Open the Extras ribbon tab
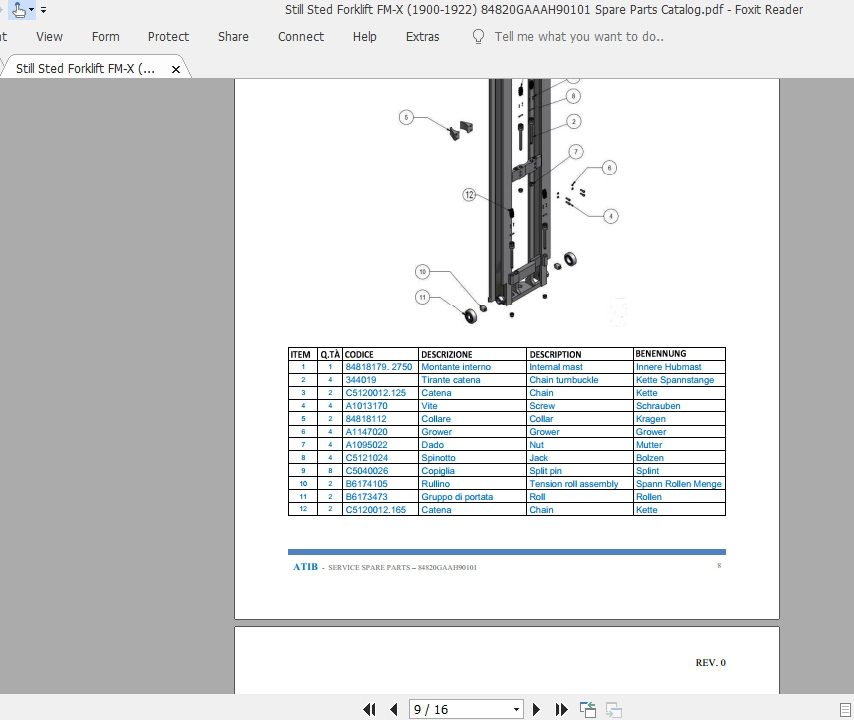This screenshot has width=854, height=720. point(423,36)
